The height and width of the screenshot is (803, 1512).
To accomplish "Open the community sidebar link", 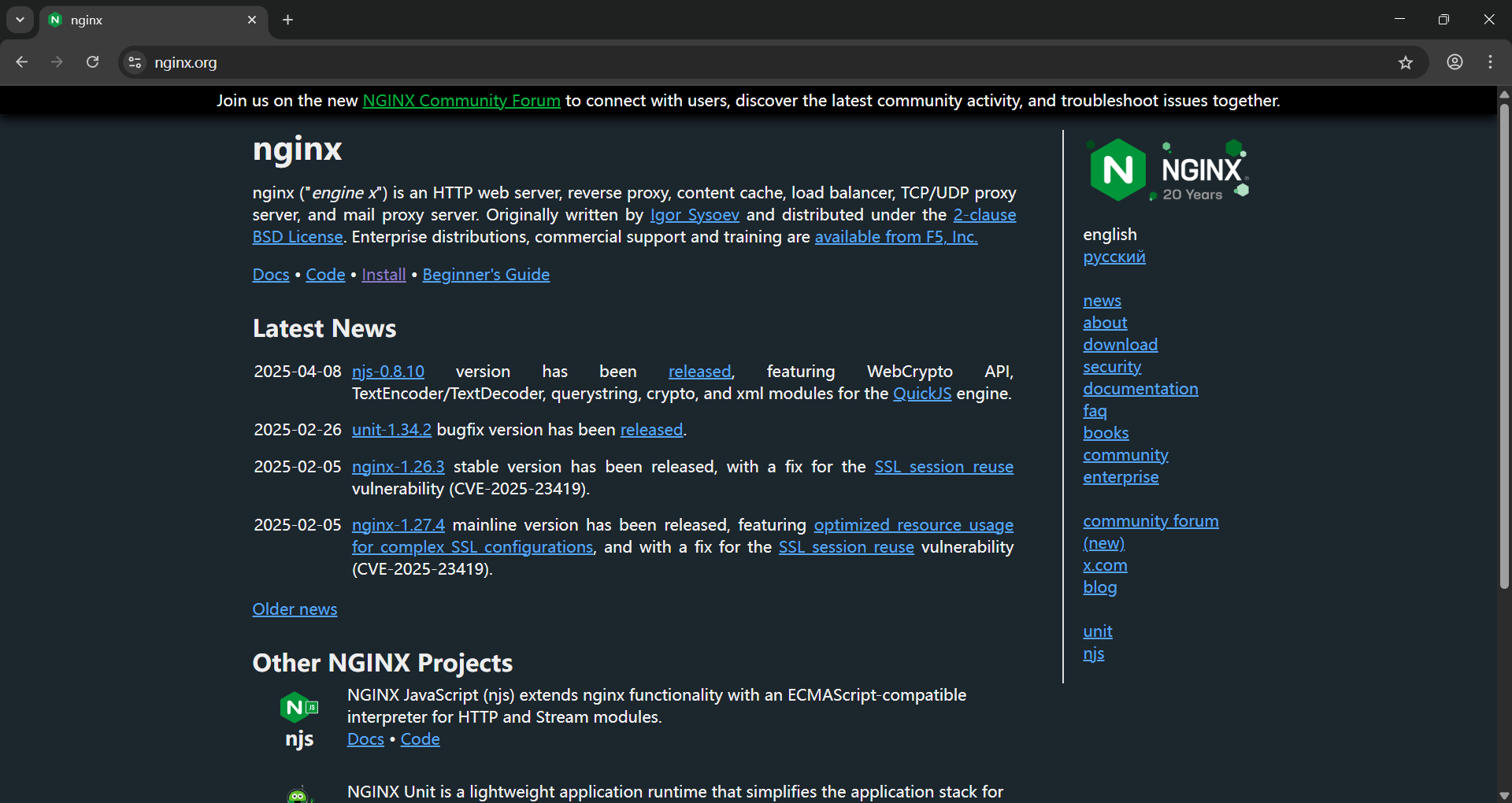I will point(1125,455).
